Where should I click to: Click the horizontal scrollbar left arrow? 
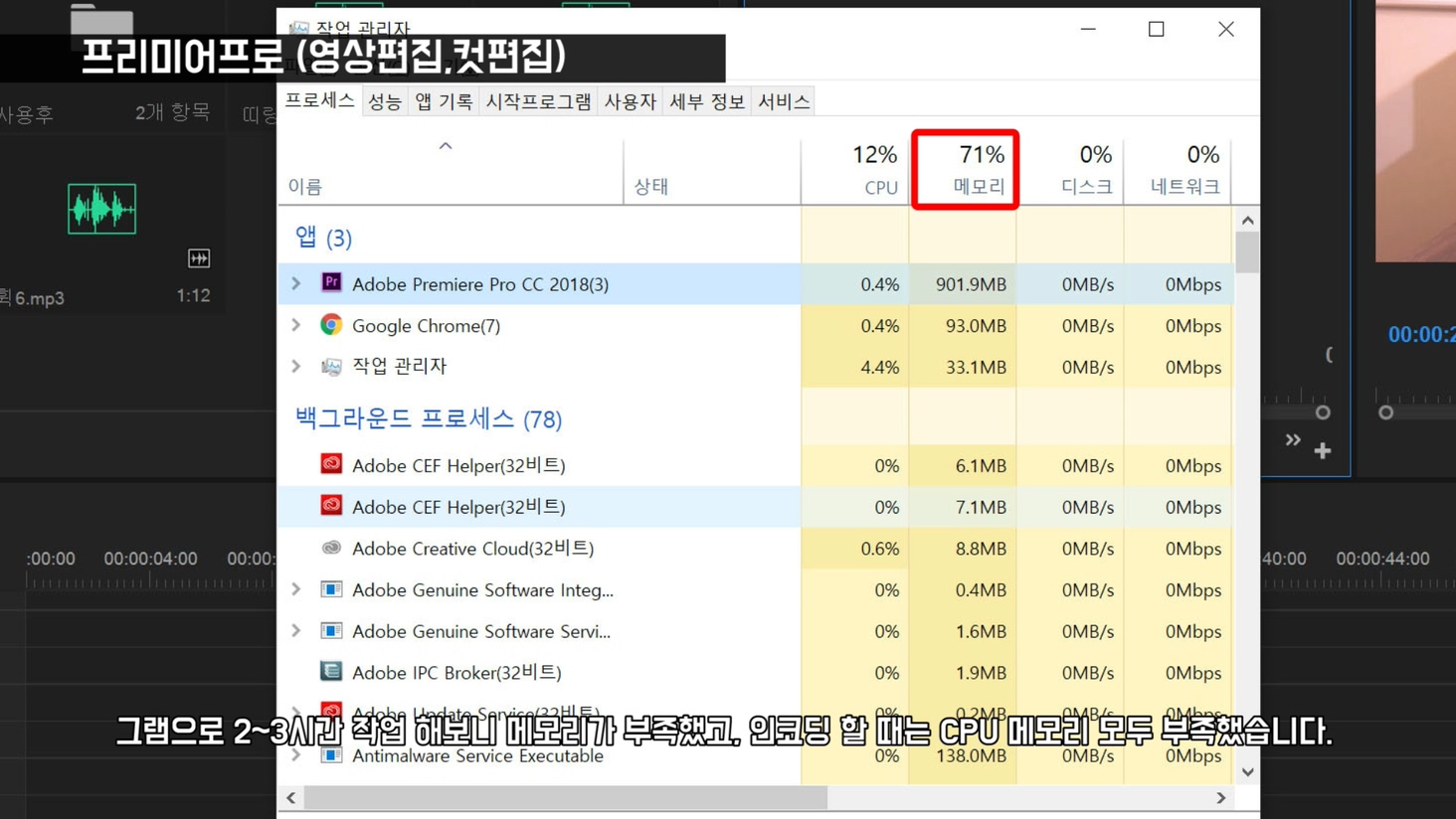291,798
